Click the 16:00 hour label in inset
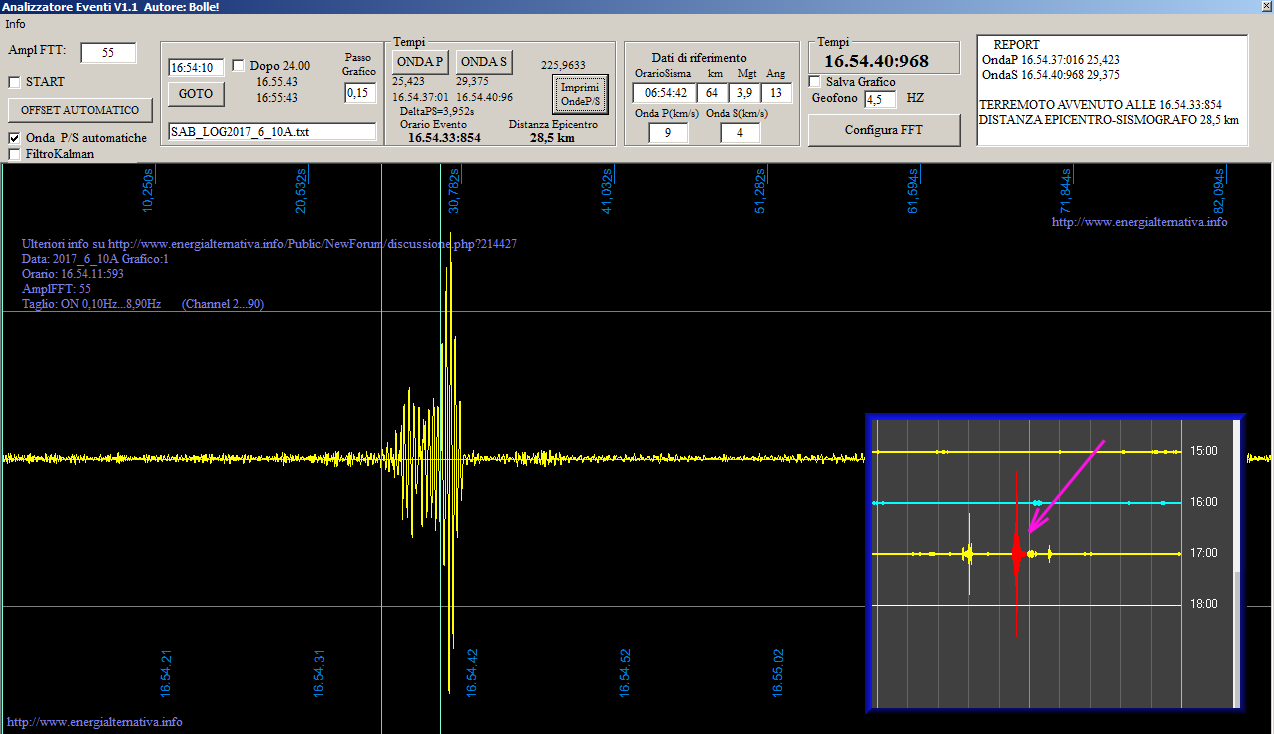The width and height of the screenshot is (1274, 734). pos(1204,502)
